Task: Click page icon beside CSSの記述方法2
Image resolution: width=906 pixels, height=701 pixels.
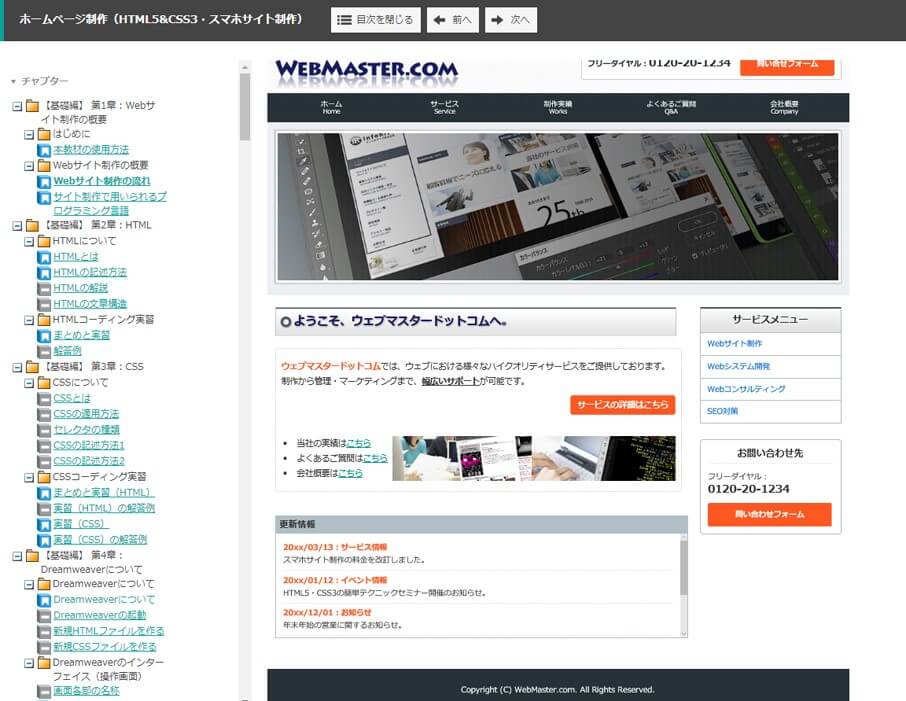Action: coord(44,461)
